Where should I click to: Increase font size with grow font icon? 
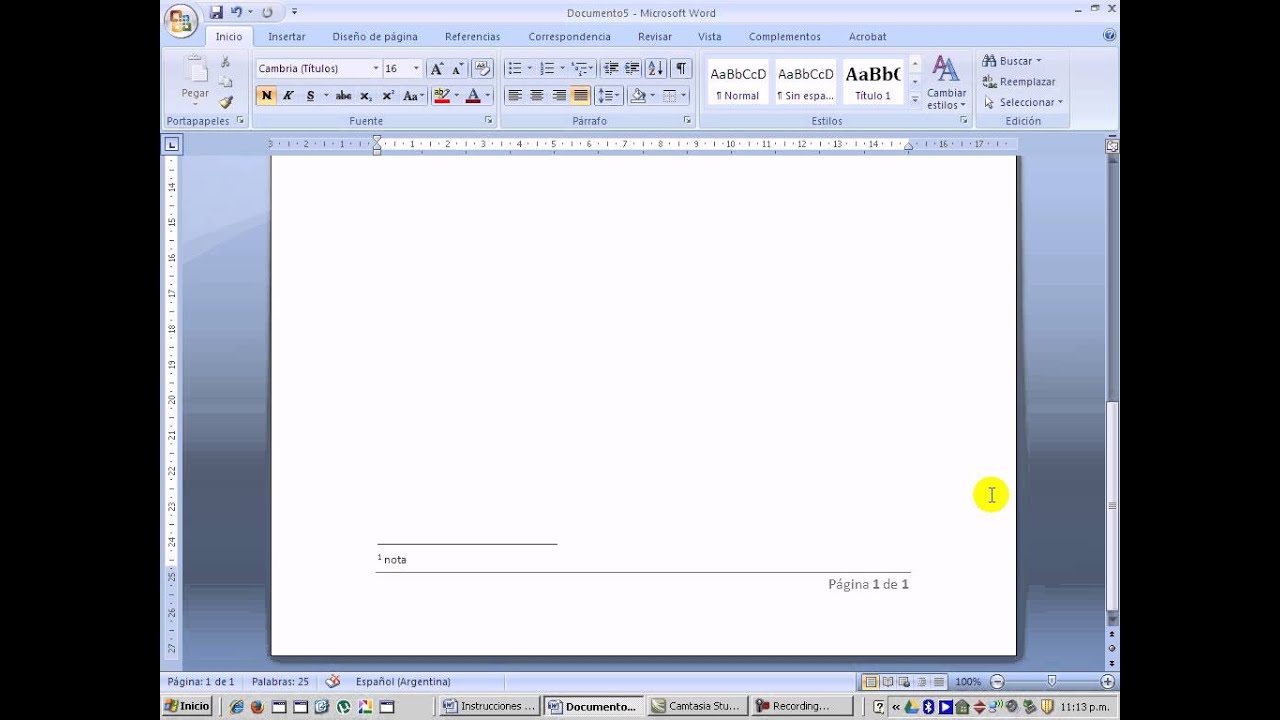437,69
